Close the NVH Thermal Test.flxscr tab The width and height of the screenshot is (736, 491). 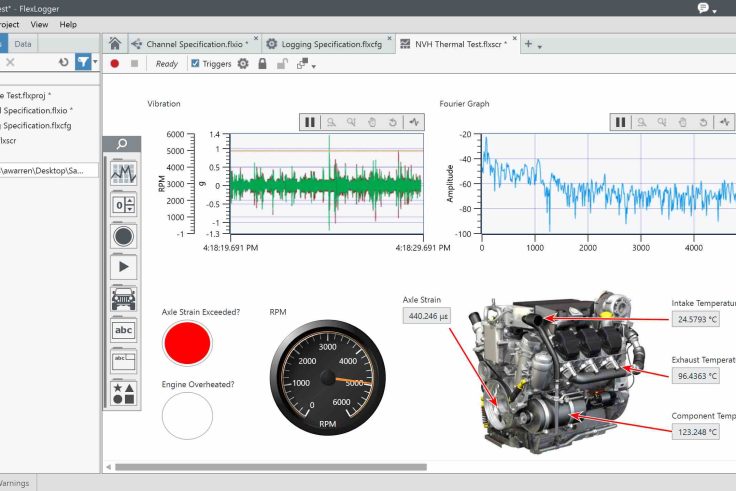(514, 38)
